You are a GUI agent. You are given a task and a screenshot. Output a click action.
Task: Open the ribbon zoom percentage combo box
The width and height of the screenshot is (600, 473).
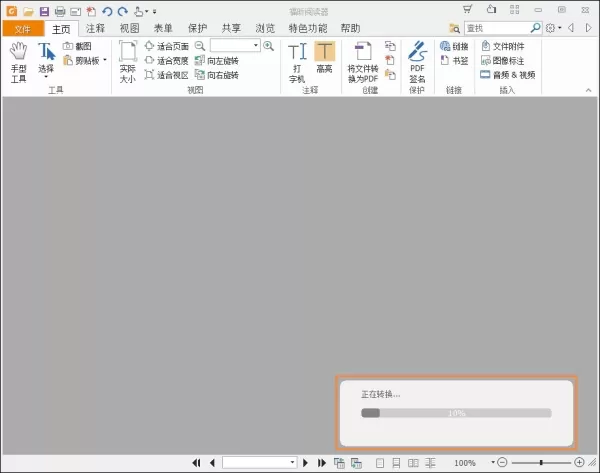tap(235, 46)
